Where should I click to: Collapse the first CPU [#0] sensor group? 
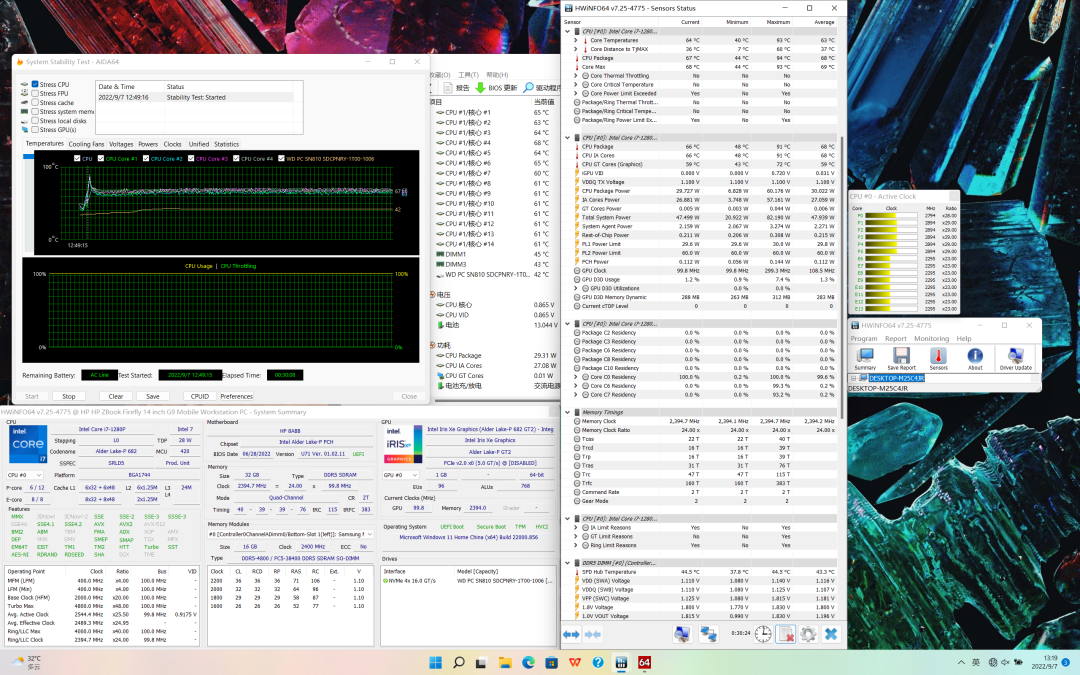(x=568, y=31)
